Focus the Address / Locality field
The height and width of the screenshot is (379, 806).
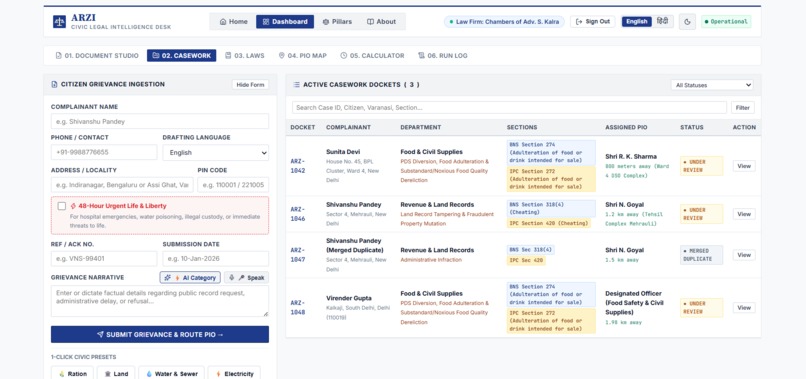coord(122,185)
